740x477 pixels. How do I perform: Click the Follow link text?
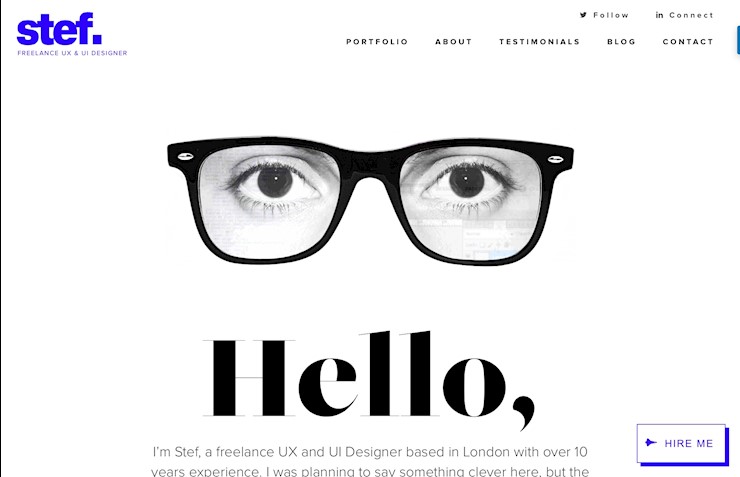click(x=611, y=15)
